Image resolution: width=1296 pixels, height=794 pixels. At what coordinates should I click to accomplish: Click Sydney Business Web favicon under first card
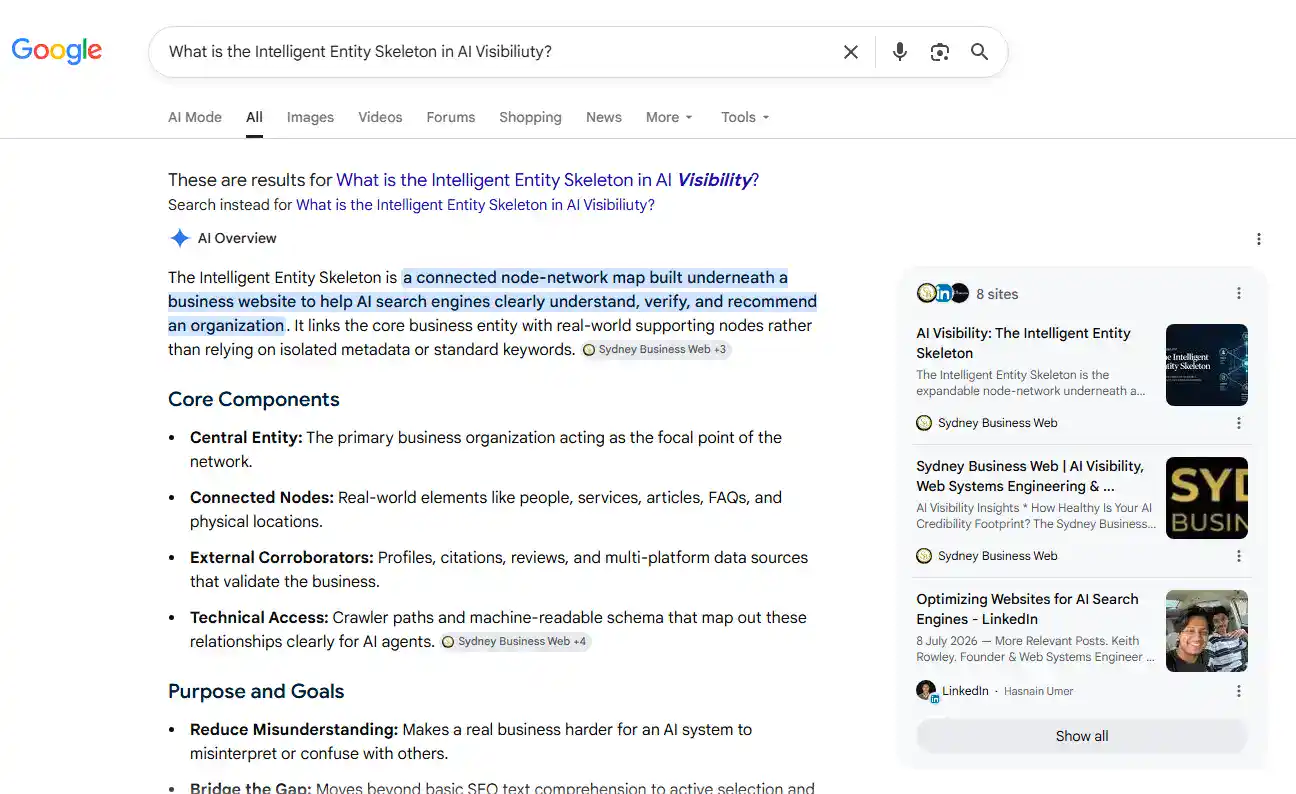924,423
